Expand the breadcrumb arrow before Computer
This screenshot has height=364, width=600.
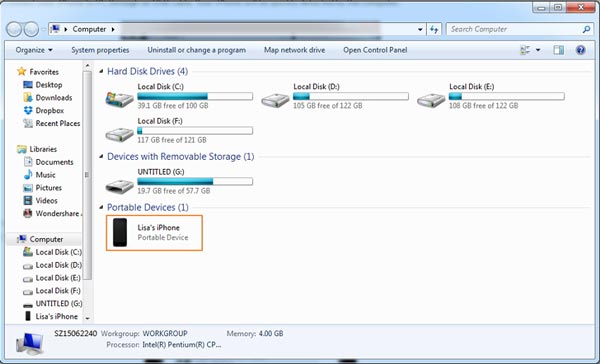(66, 29)
